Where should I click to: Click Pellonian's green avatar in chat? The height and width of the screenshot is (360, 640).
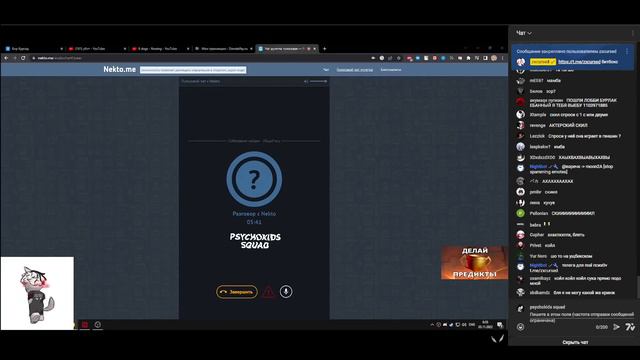pos(520,213)
